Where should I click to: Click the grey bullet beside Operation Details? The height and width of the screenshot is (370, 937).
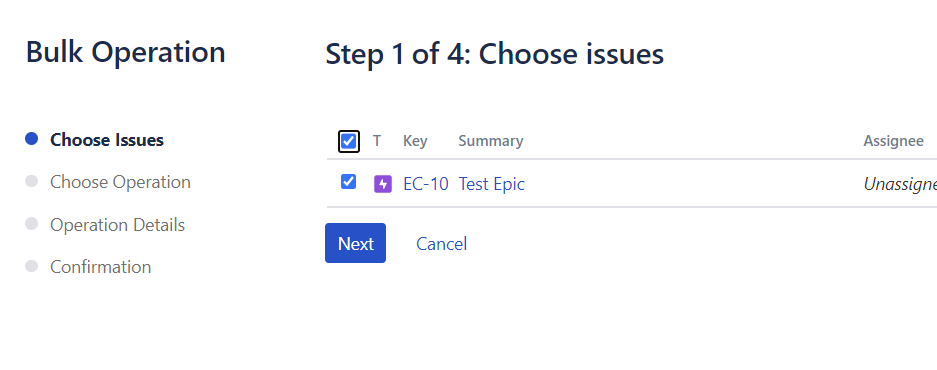point(31,224)
